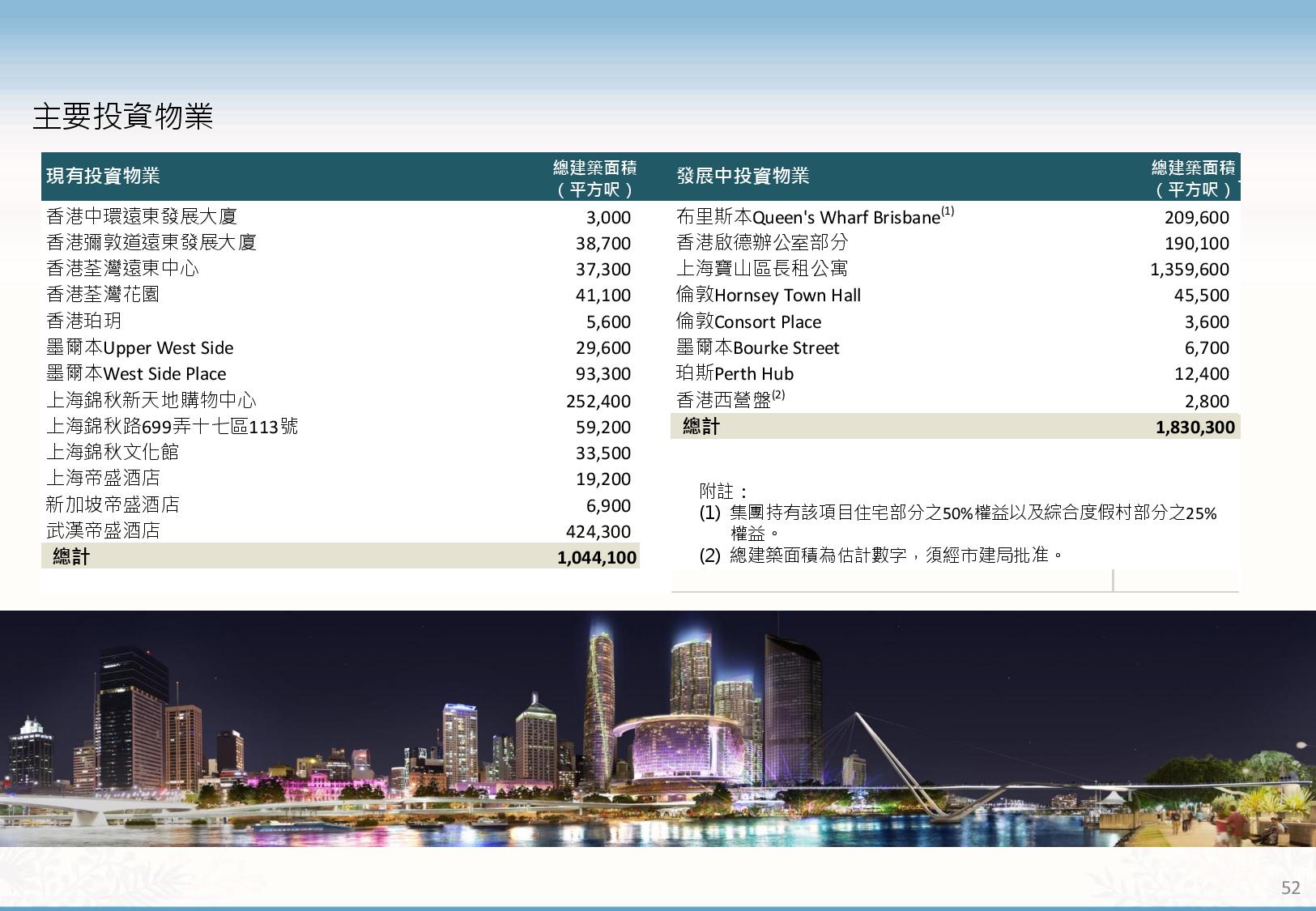The height and width of the screenshot is (911, 1316).
Task: Click the value 1,359,600
Action: tap(1190, 269)
